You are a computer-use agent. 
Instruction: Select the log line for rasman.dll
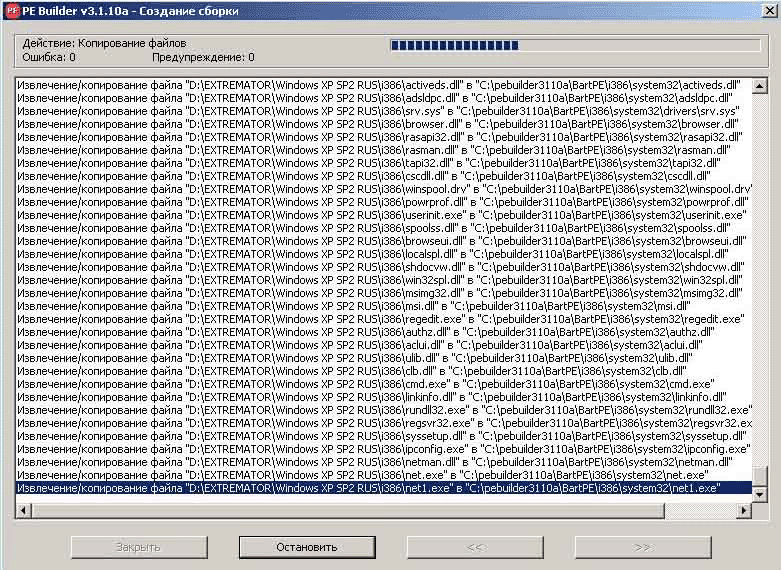click(x=384, y=150)
